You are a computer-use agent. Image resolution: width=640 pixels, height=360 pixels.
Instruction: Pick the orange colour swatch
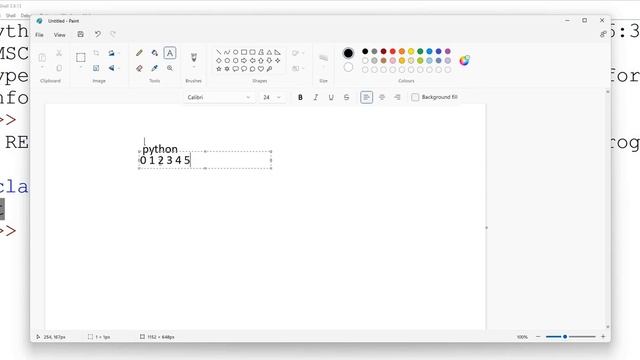pyautogui.click(x=402, y=51)
